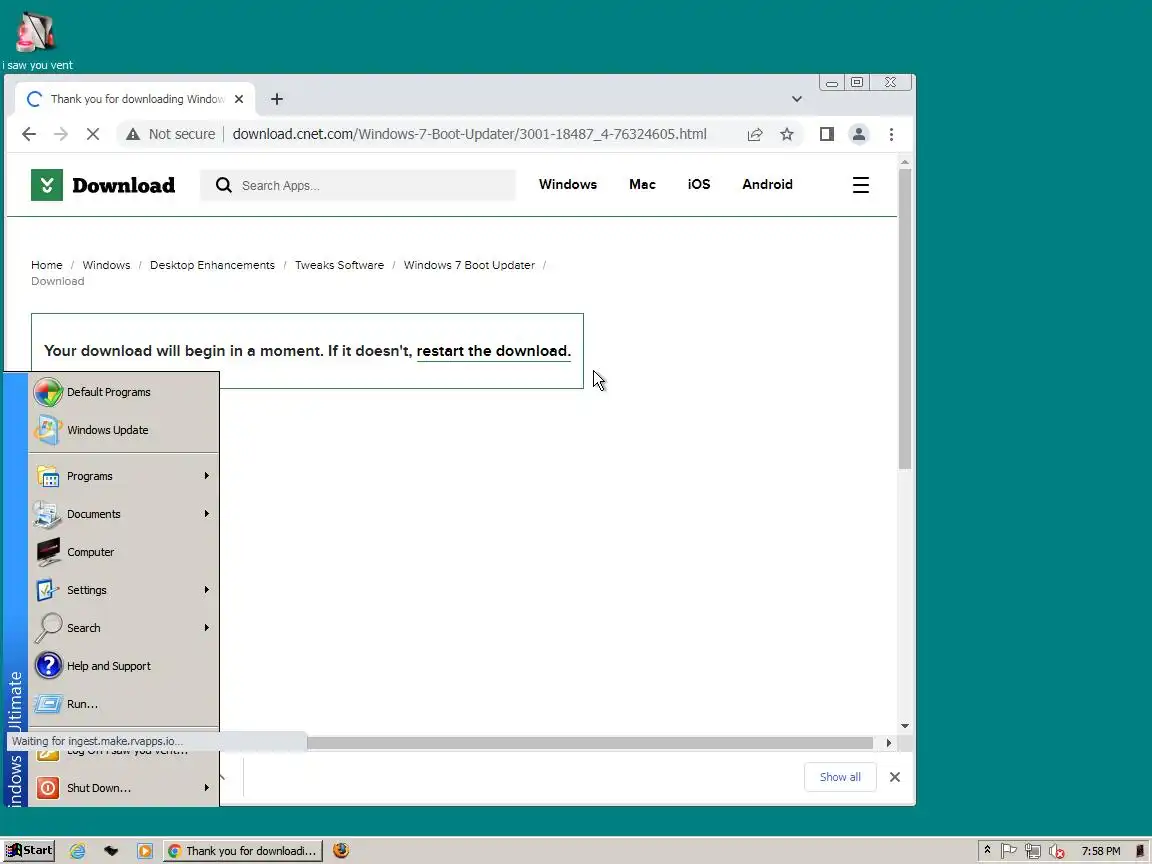Launch the media player quick launch icon
The height and width of the screenshot is (864, 1152).
(145, 851)
